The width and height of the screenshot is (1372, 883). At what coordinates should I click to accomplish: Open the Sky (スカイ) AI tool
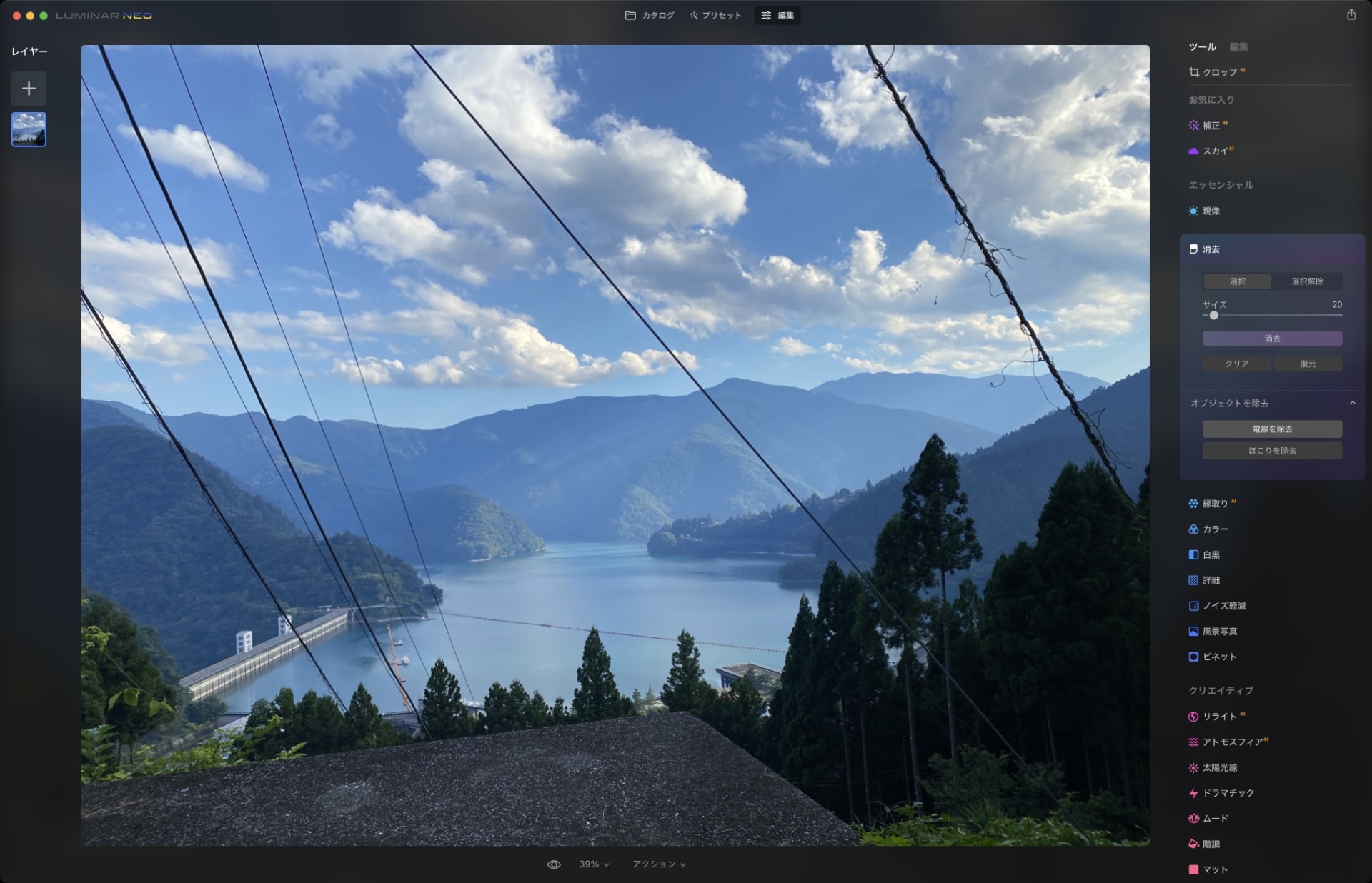click(x=1214, y=151)
